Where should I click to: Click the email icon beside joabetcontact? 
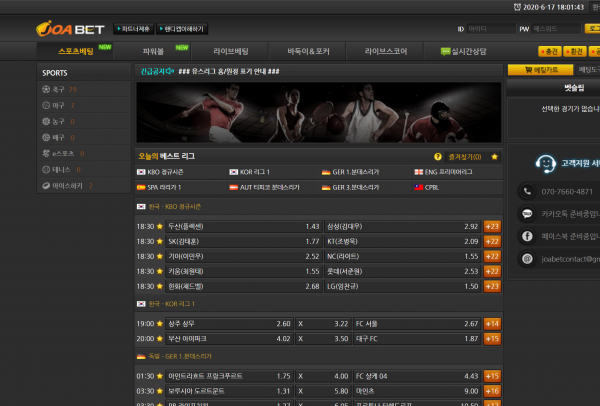coord(527,259)
